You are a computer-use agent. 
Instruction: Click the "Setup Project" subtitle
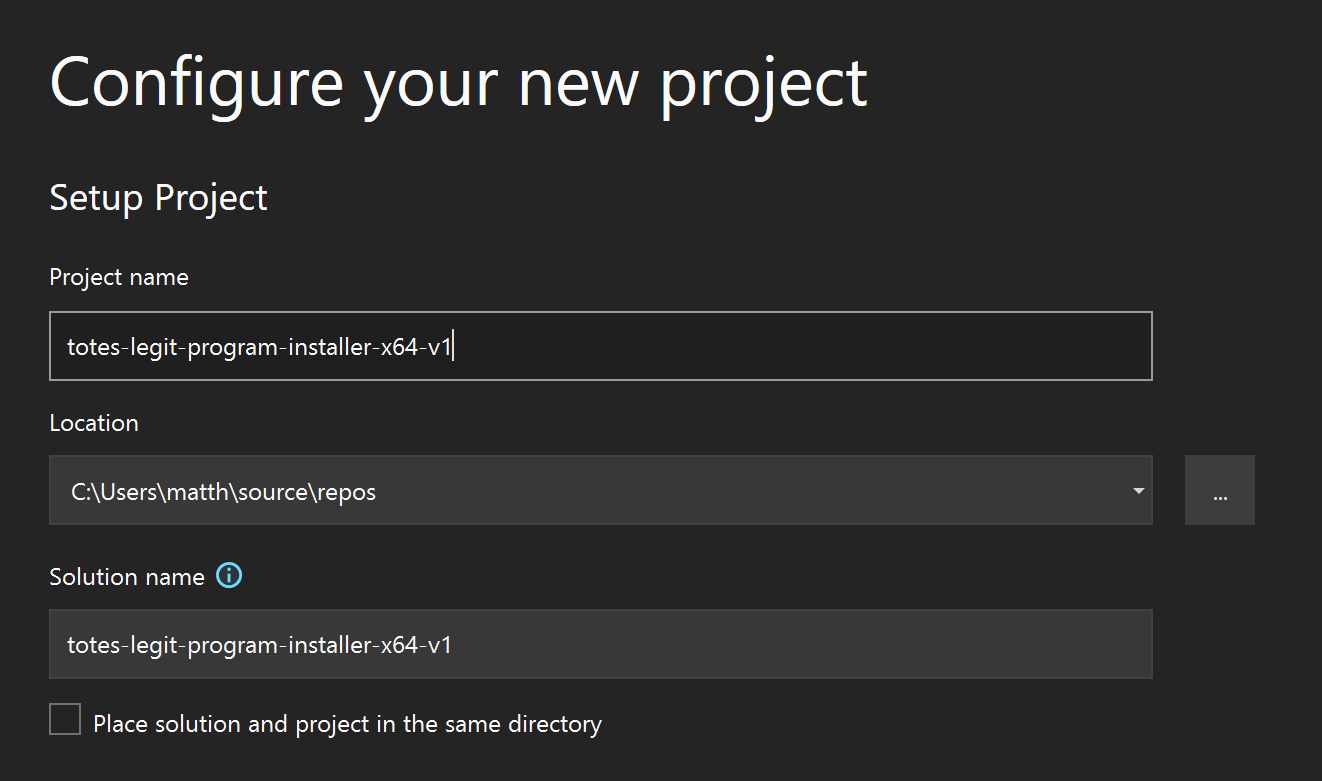click(x=158, y=198)
